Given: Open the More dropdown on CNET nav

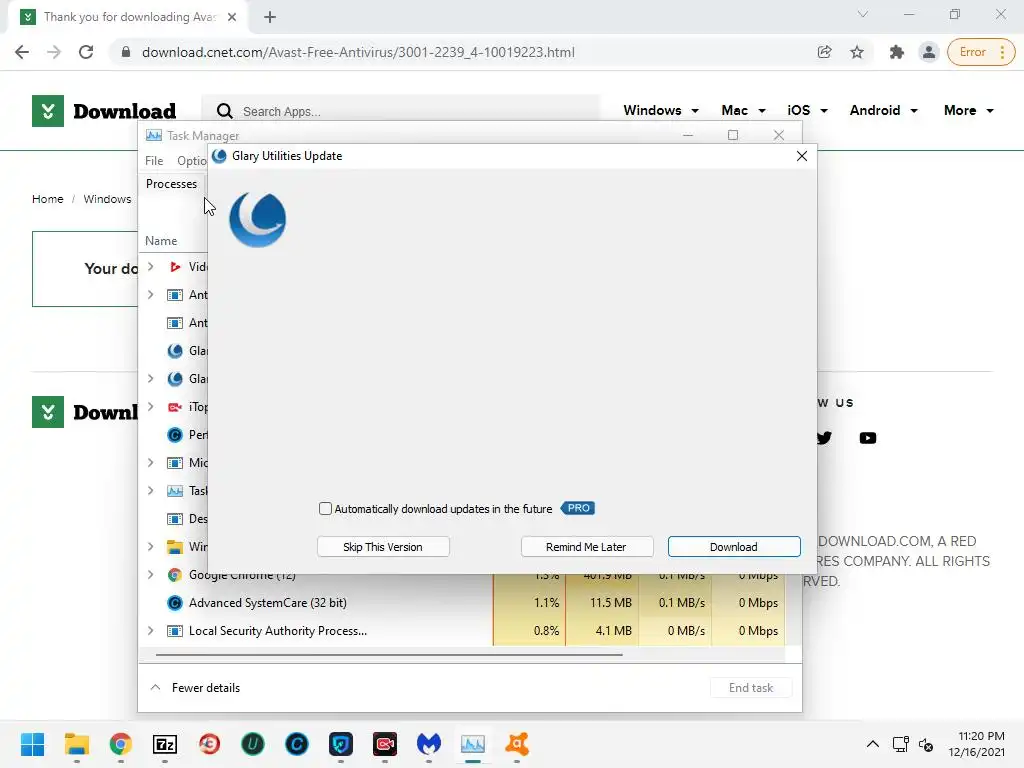Looking at the screenshot, I should tap(968, 110).
